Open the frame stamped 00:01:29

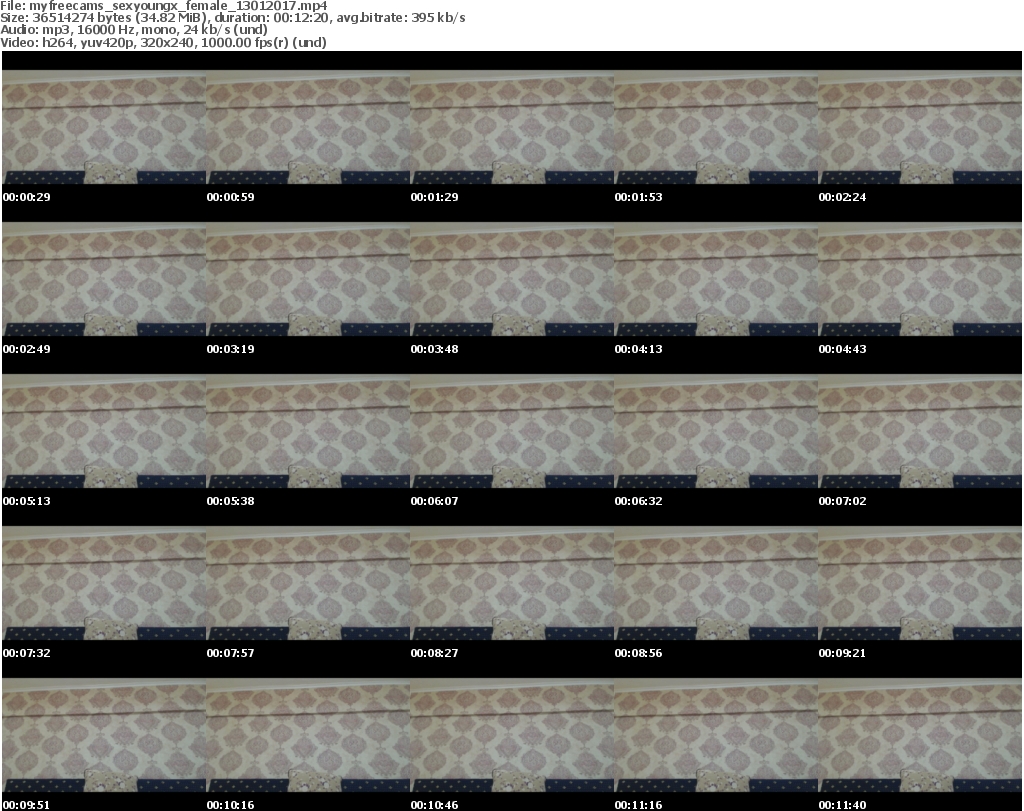click(512, 127)
